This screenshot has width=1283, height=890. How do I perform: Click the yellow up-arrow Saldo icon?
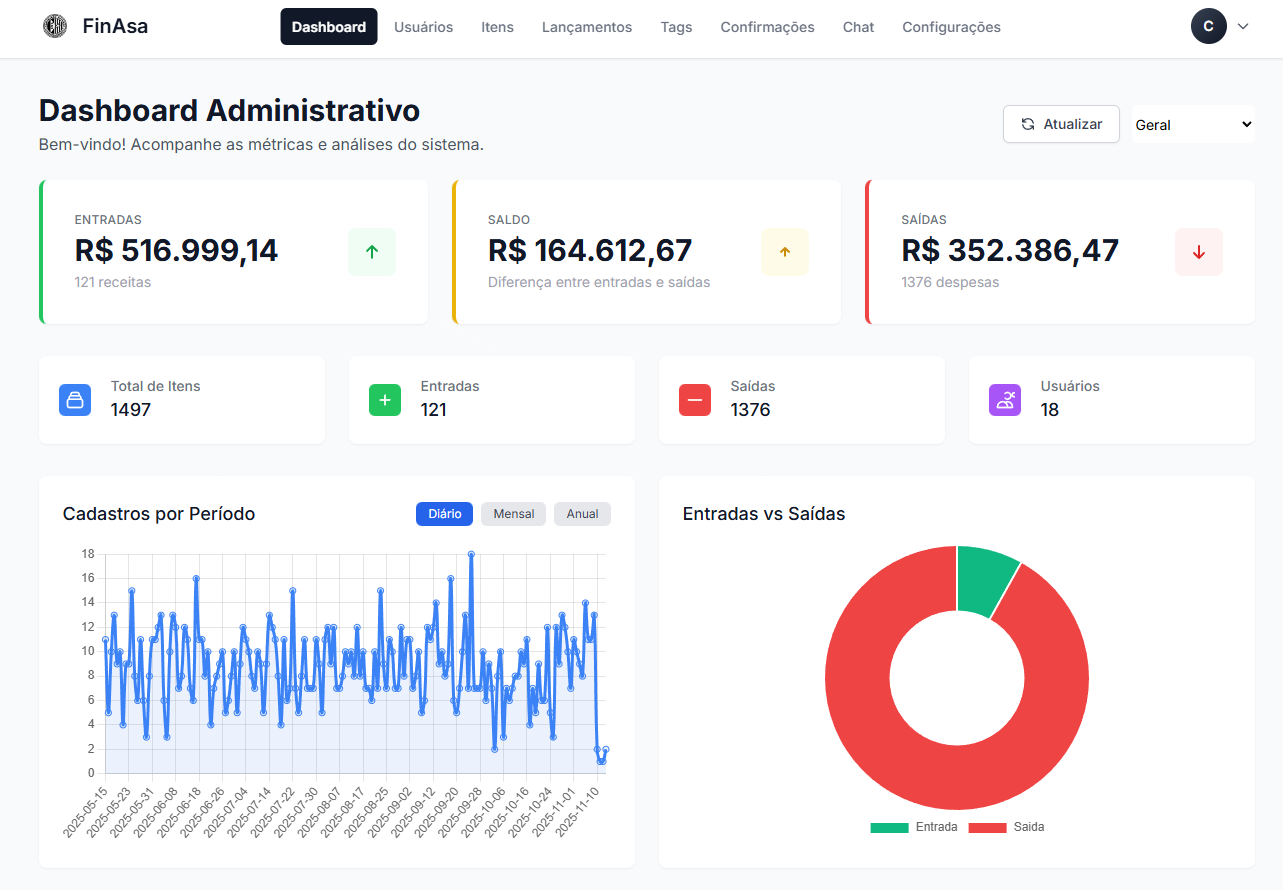point(785,252)
